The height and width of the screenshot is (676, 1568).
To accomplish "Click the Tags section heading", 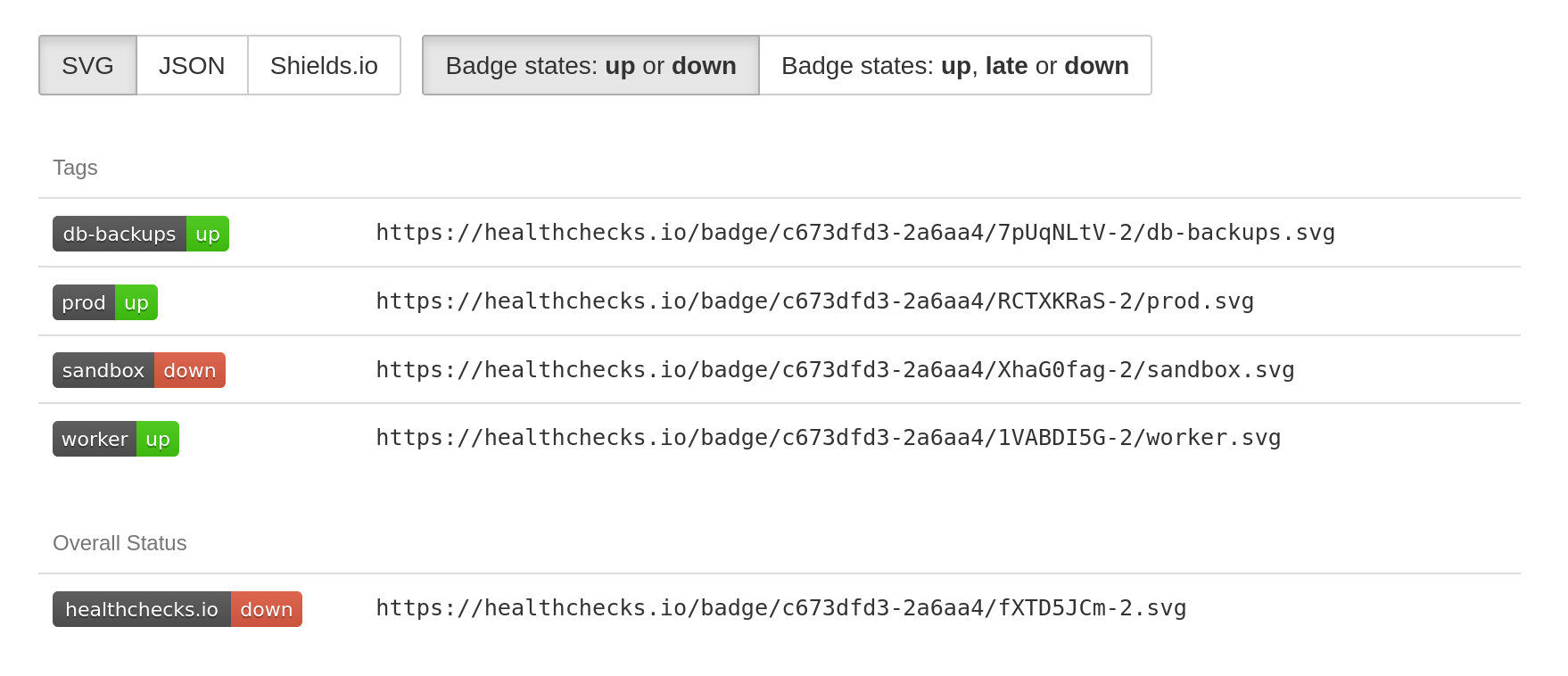I will 75,168.
